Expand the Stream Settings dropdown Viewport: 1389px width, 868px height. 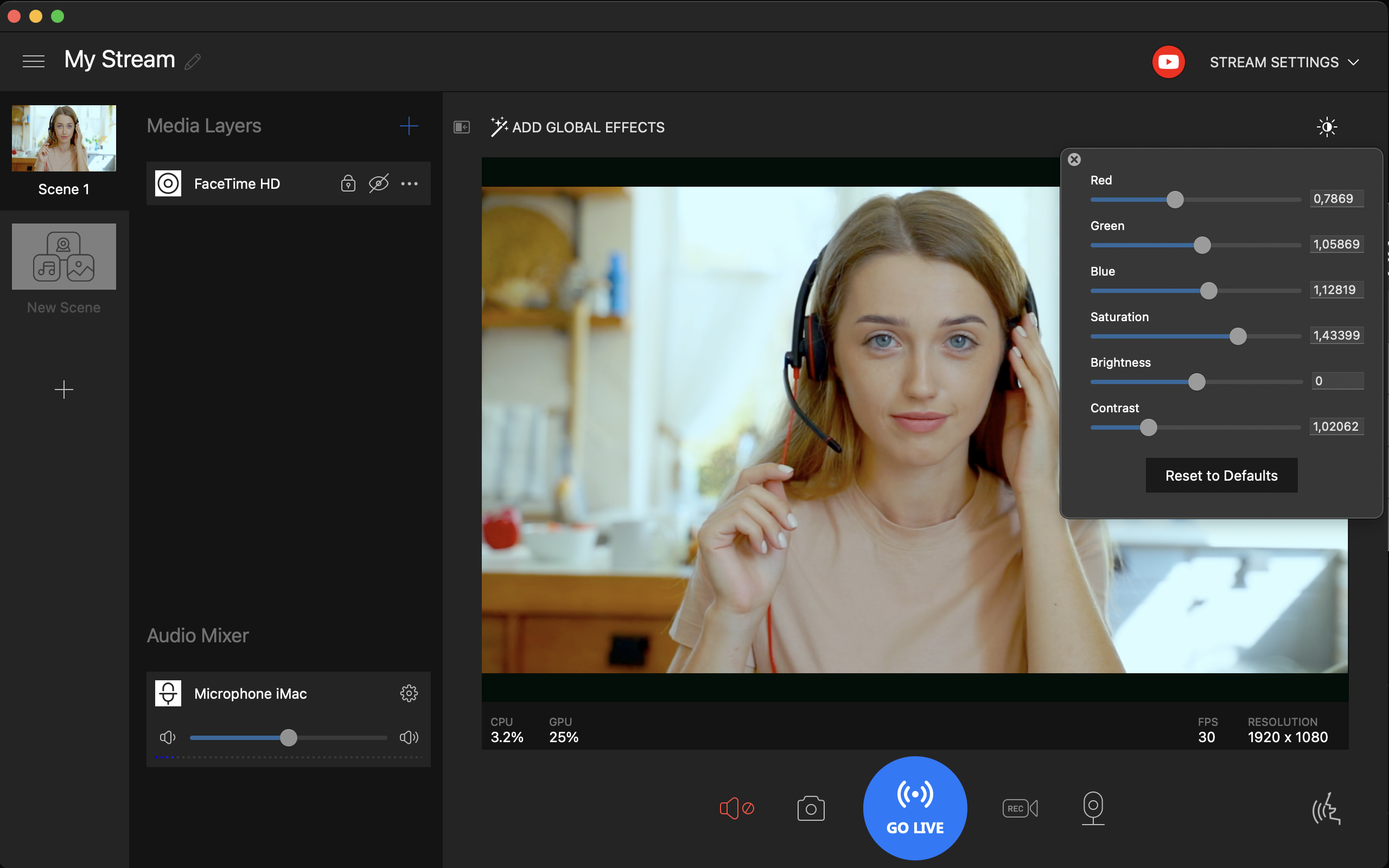point(1284,62)
